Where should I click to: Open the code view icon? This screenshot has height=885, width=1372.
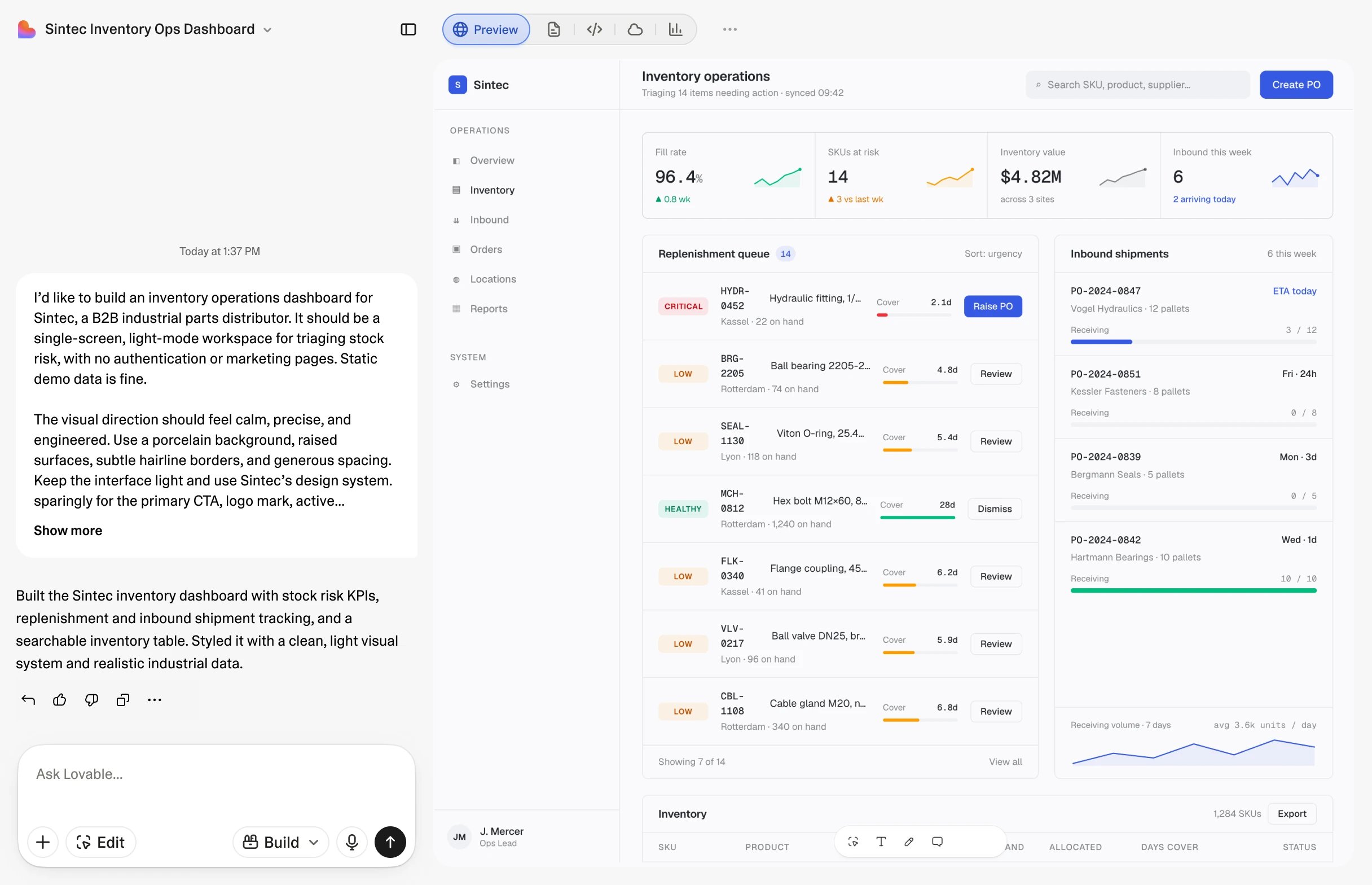595,29
